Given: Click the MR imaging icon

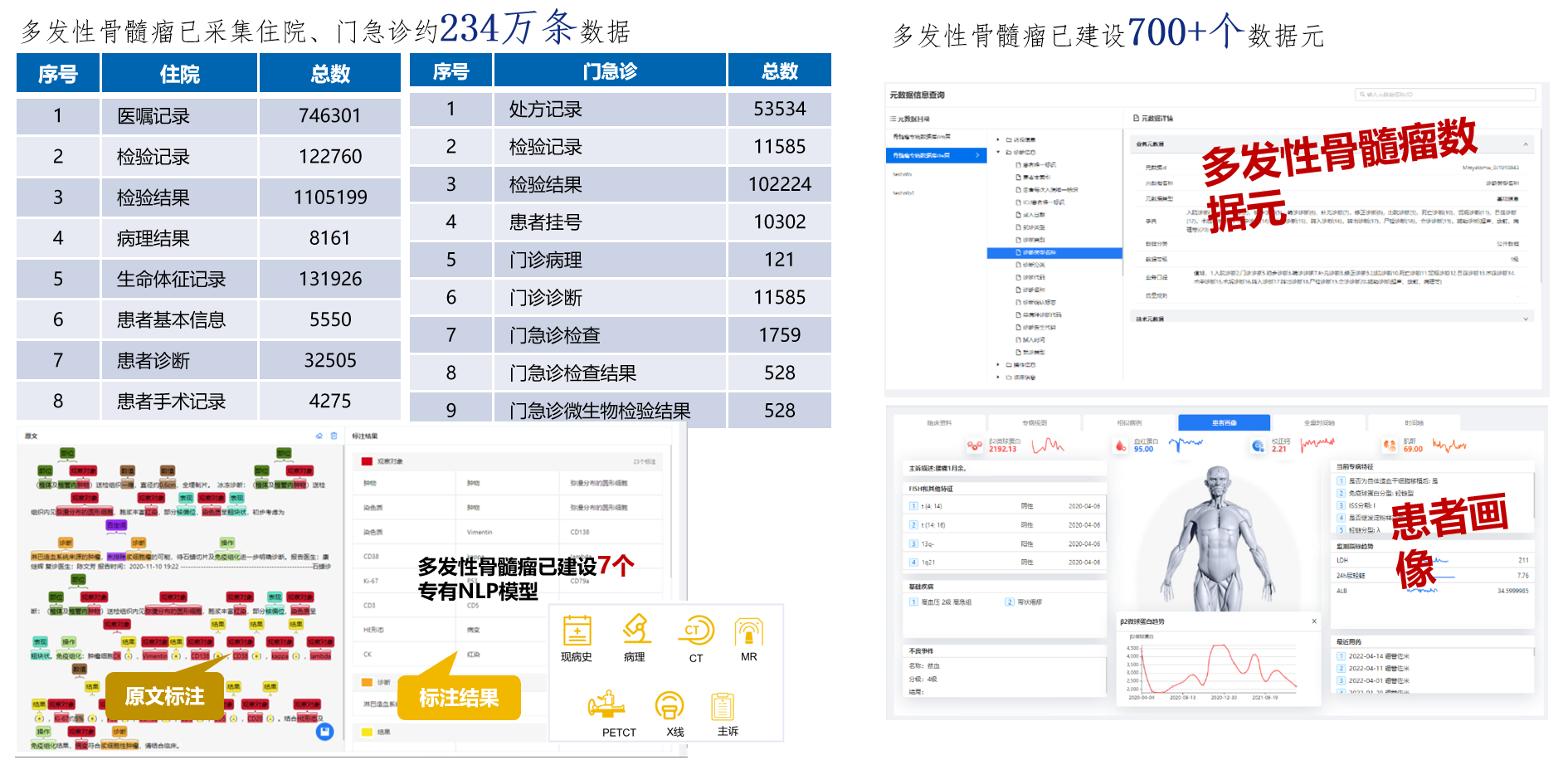Looking at the screenshot, I should tap(748, 632).
